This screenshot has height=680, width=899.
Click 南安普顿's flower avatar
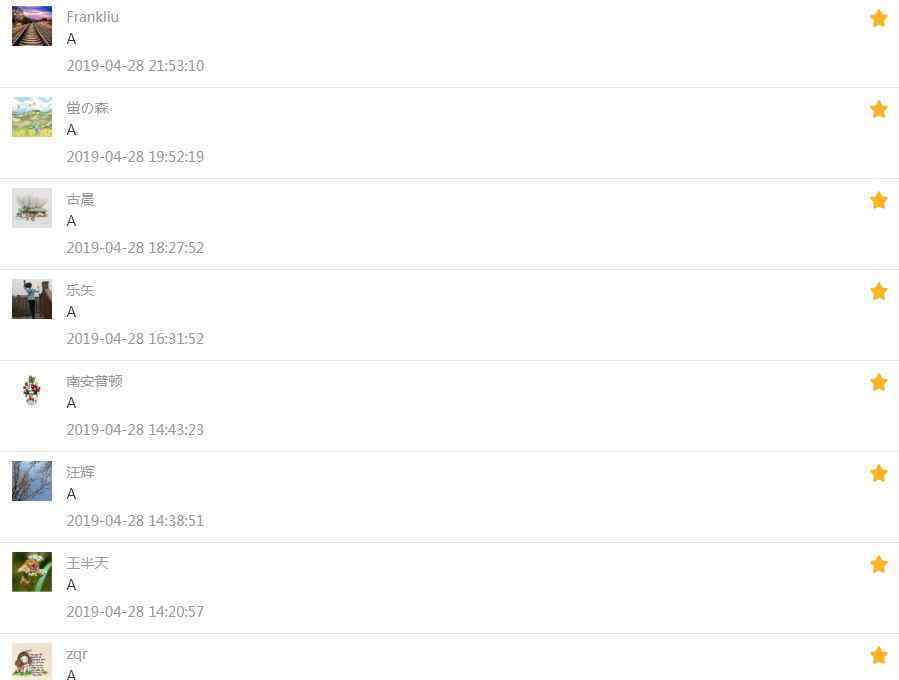(x=32, y=390)
